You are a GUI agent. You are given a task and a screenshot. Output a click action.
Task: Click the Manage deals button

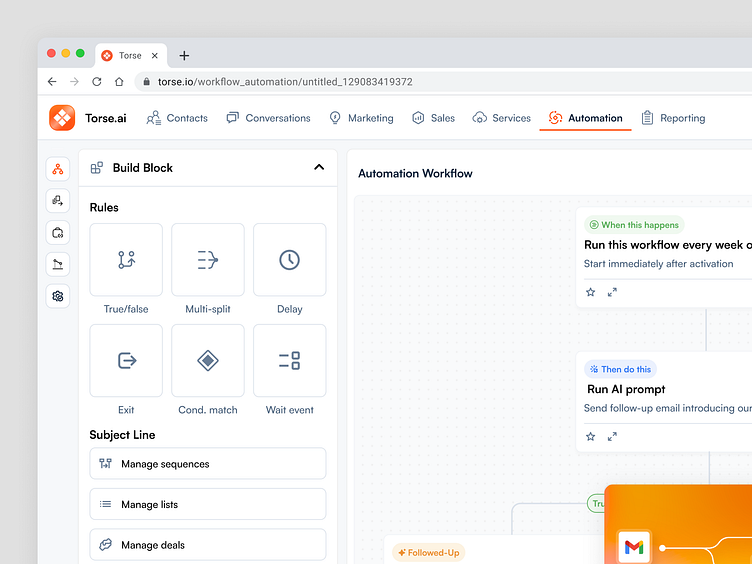[x=208, y=544]
